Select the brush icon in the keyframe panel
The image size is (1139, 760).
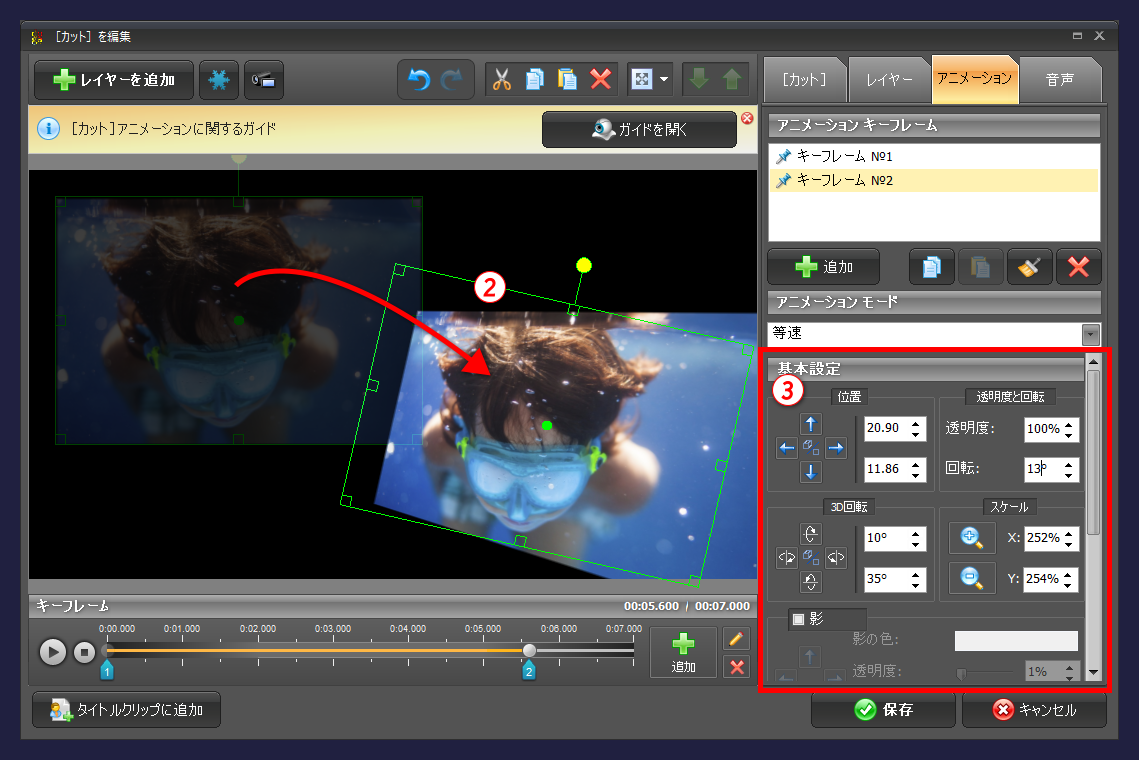coord(1029,266)
